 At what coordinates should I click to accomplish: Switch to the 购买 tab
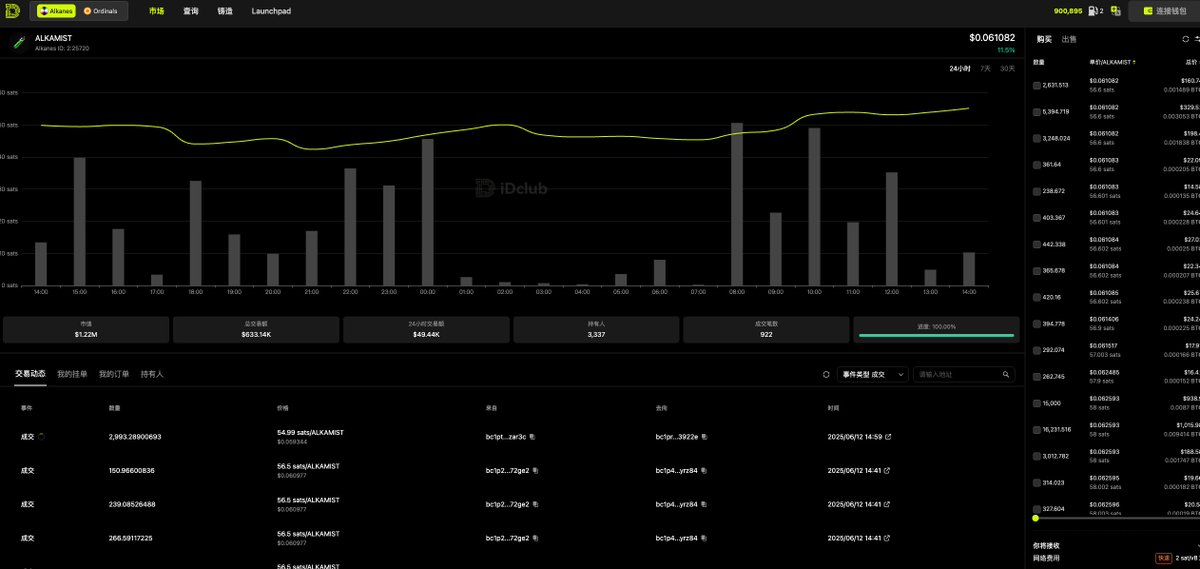[1044, 39]
